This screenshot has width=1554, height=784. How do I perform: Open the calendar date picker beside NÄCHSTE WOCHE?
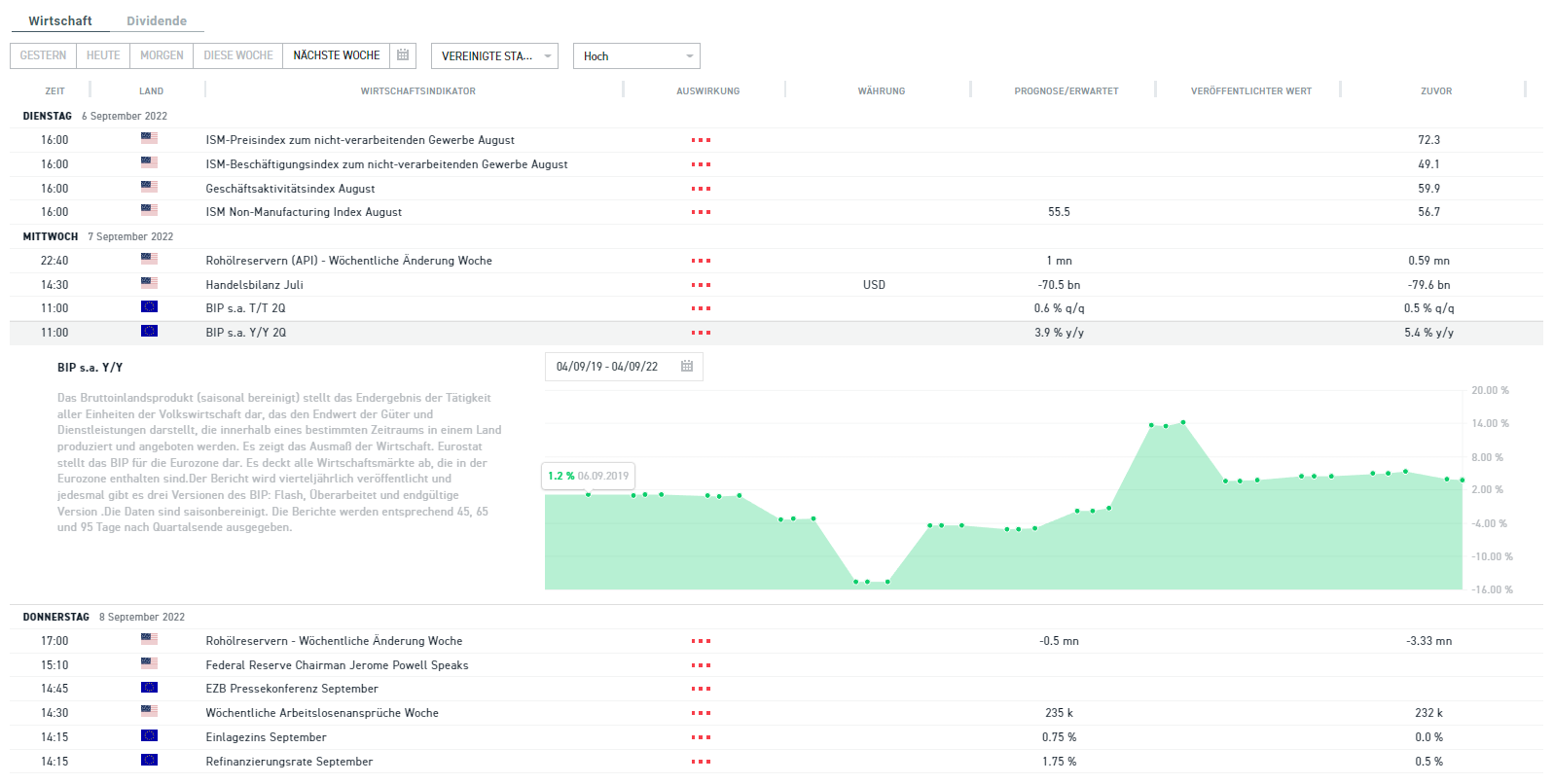[403, 55]
